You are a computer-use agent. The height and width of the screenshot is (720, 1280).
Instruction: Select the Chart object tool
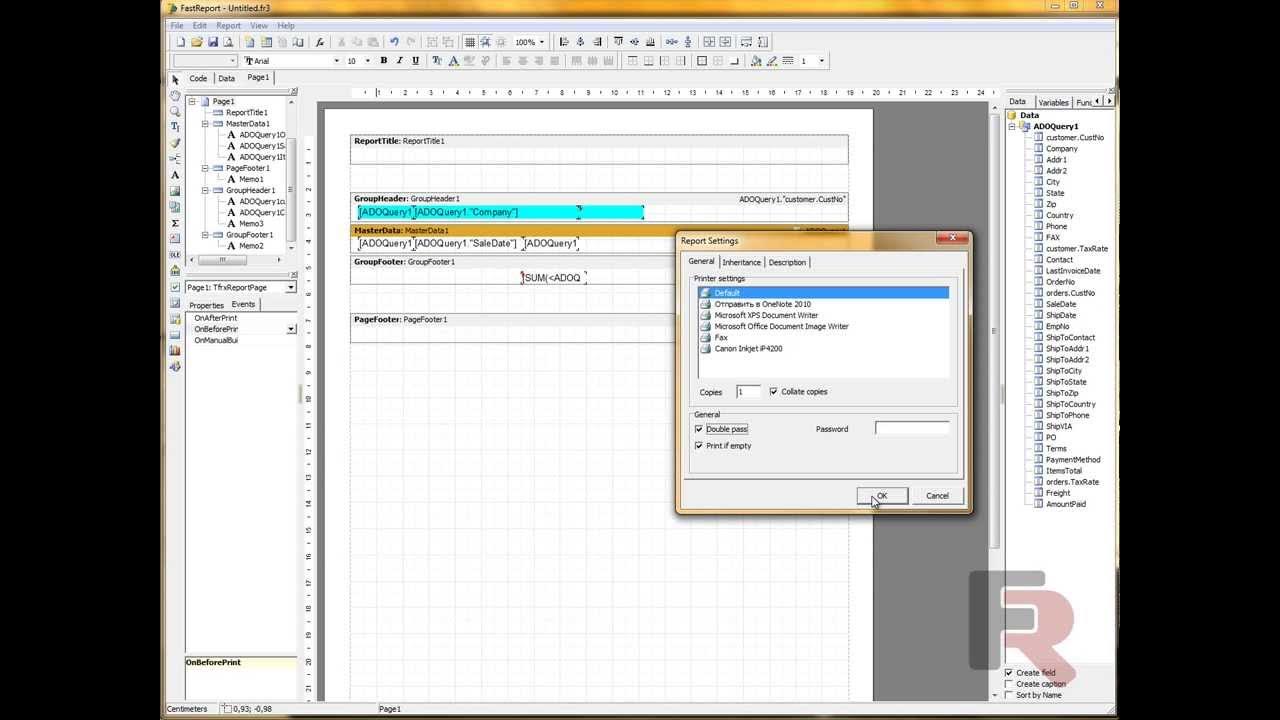click(175, 351)
